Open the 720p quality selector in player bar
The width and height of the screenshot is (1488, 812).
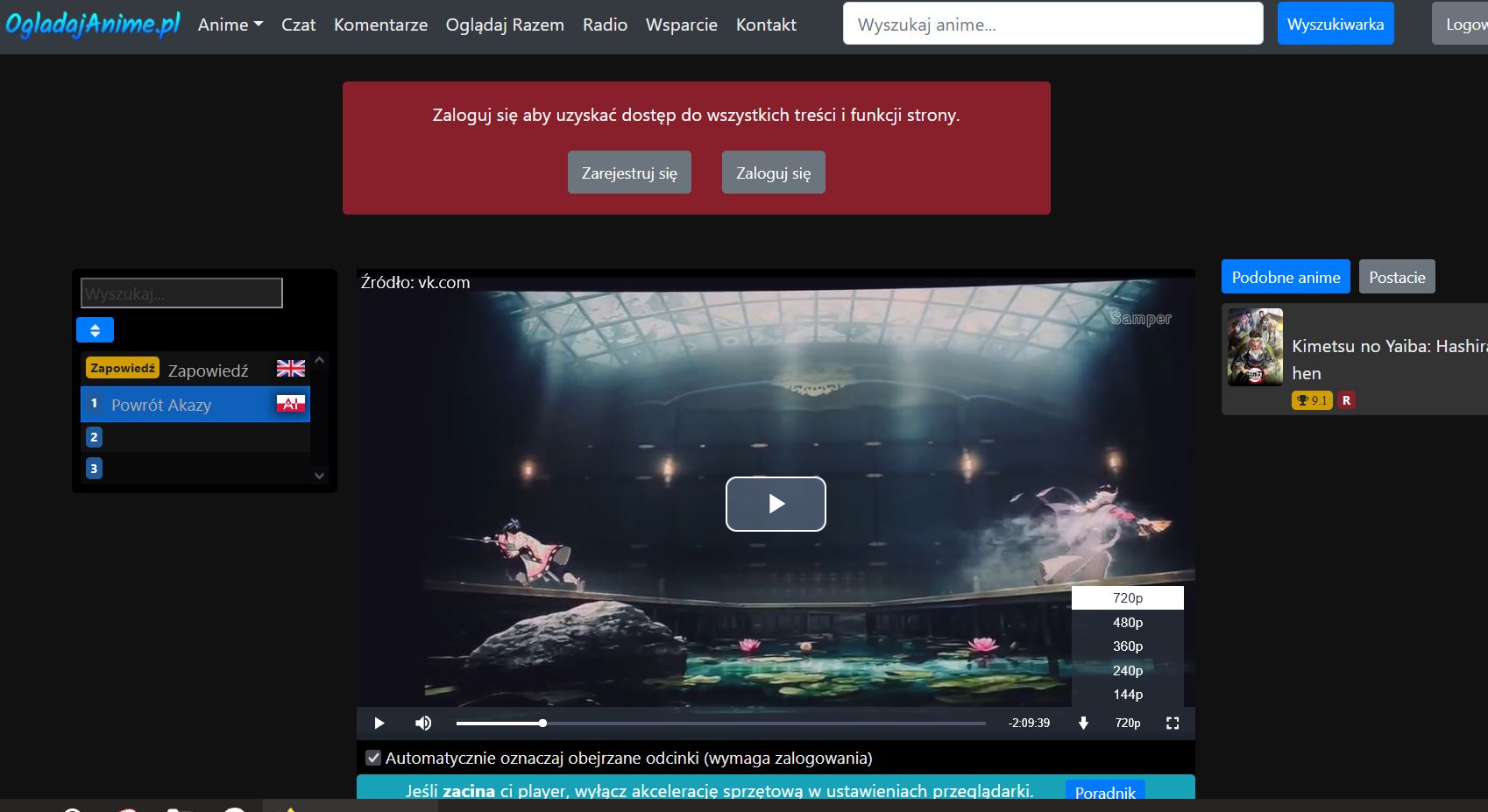click(x=1127, y=723)
